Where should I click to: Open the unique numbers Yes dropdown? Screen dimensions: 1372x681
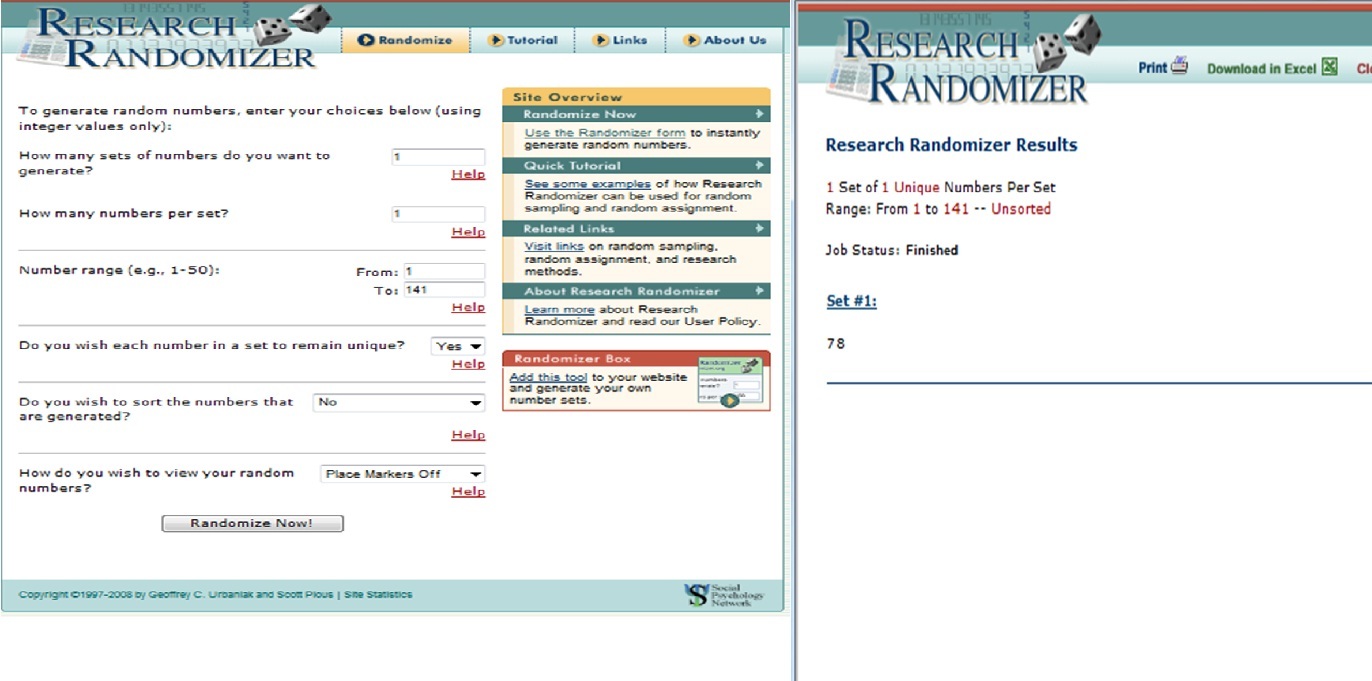tap(458, 346)
